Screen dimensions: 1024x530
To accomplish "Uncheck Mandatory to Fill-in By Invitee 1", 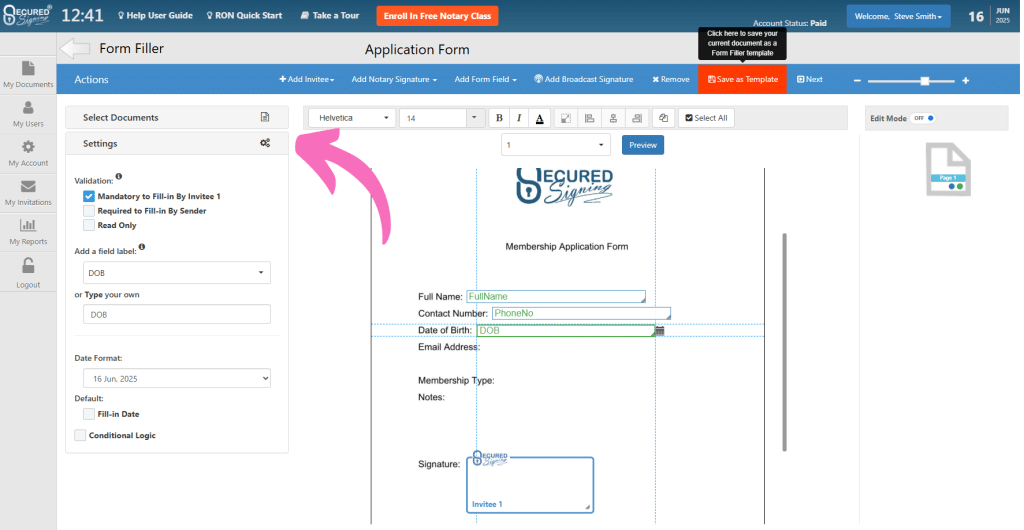I will (89, 197).
